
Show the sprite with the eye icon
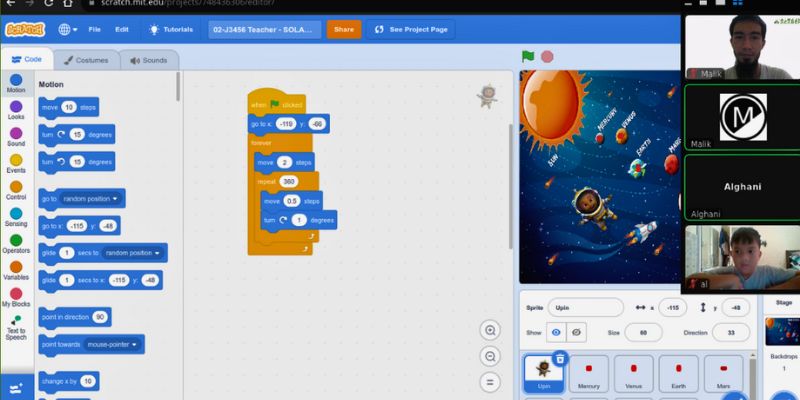(555, 333)
